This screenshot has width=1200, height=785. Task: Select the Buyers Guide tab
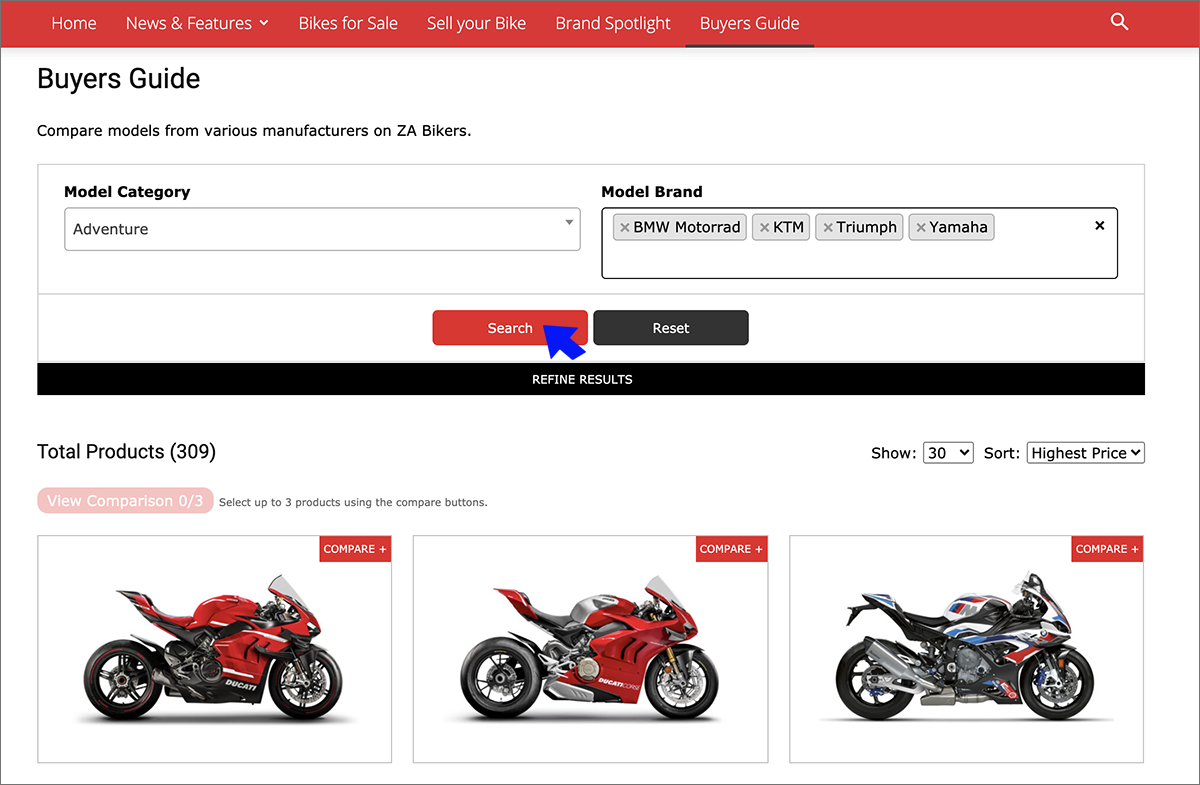tap(750, 23)
